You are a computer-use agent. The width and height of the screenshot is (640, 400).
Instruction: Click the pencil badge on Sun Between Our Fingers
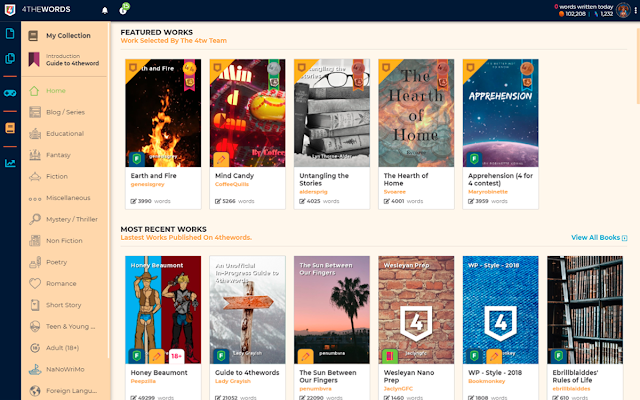pos(305,356)
